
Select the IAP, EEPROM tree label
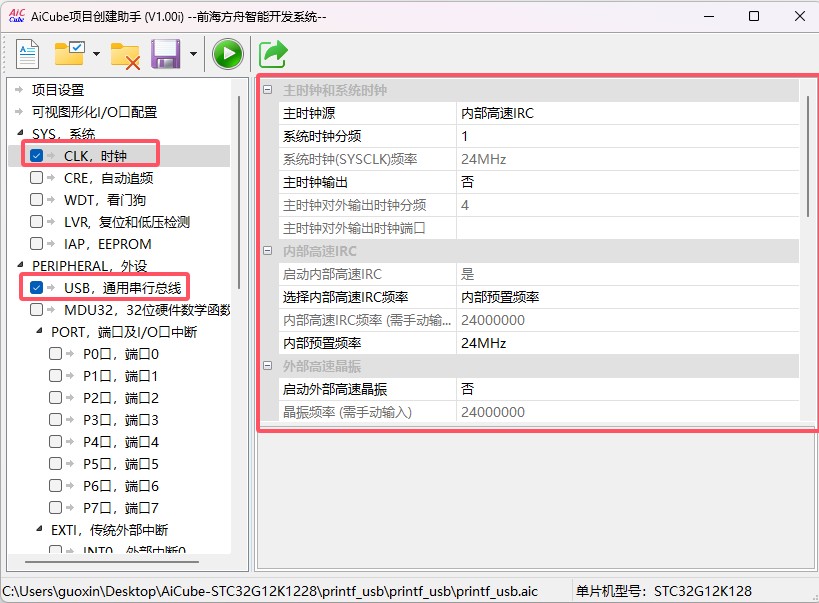click(108, 243)
